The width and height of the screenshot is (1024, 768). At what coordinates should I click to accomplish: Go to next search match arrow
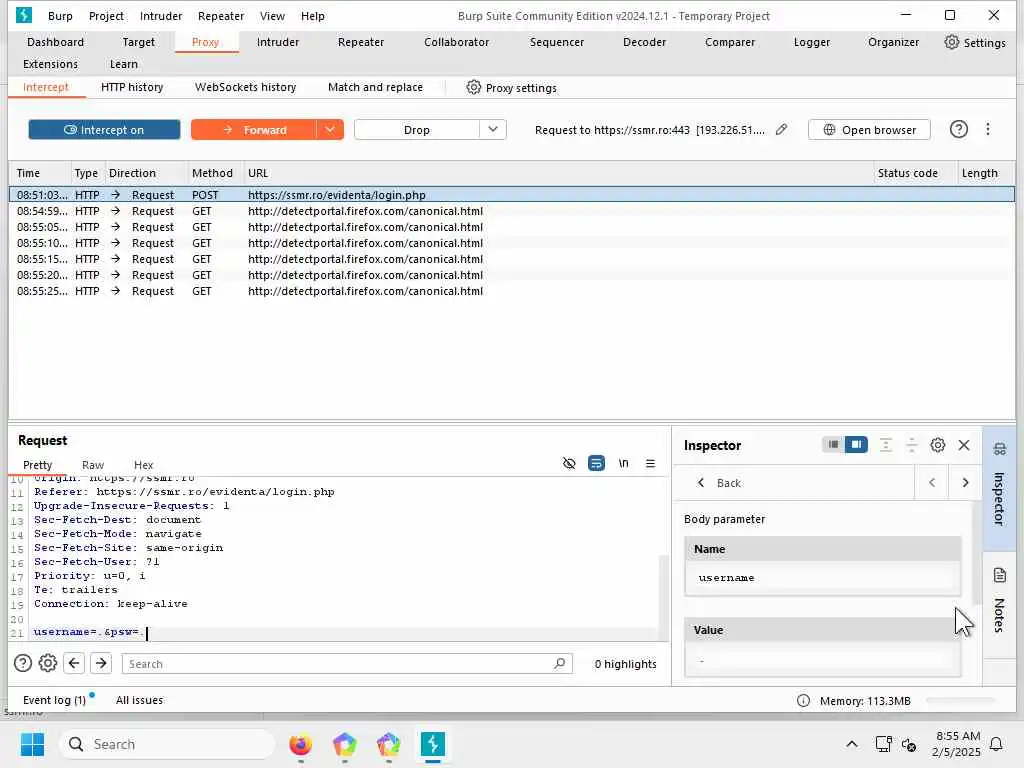point(101,664)
